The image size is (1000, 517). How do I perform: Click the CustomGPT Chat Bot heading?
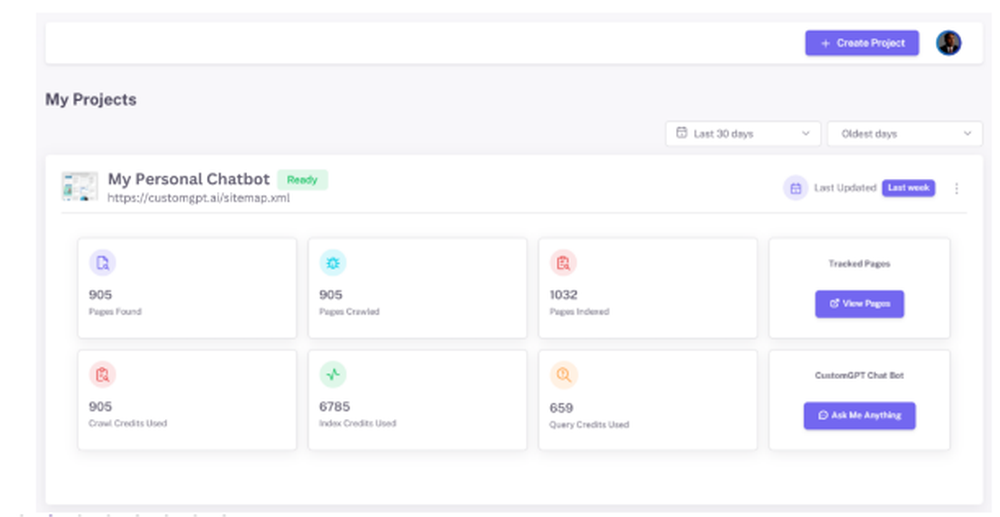[859, 375]
